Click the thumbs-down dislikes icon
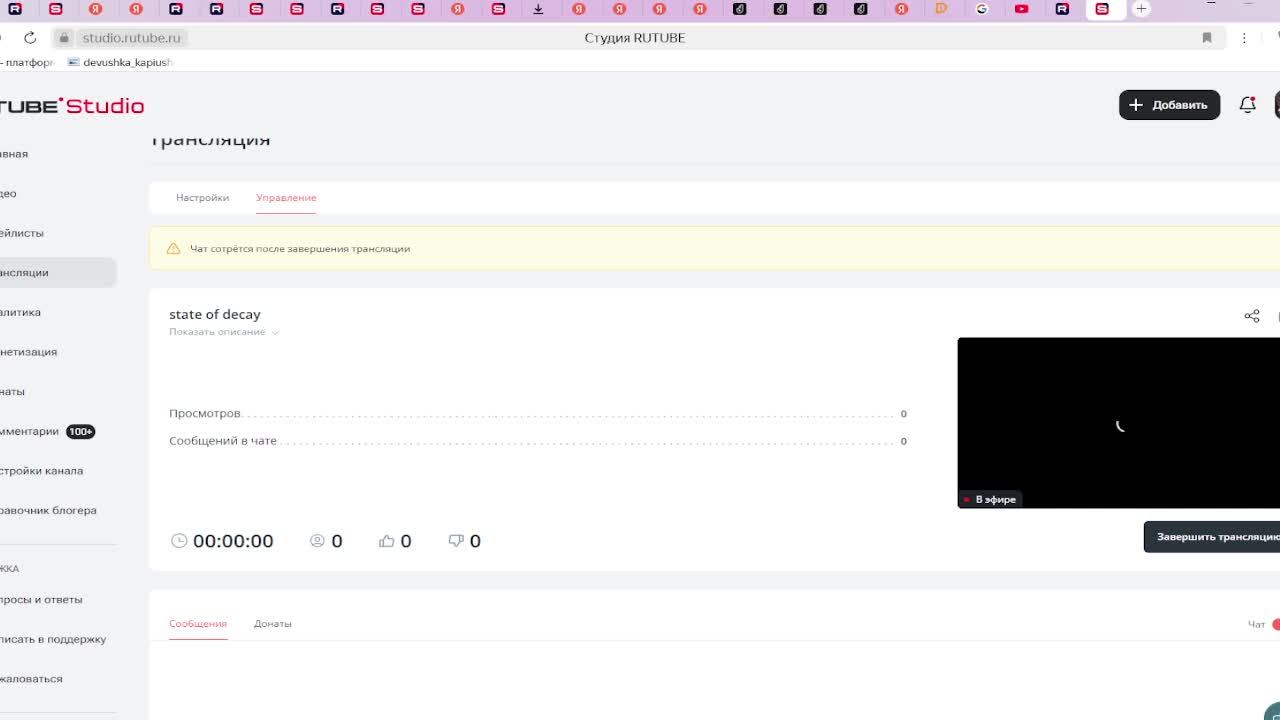Viewport: 1280px width, 720px height. pos(456,541)
